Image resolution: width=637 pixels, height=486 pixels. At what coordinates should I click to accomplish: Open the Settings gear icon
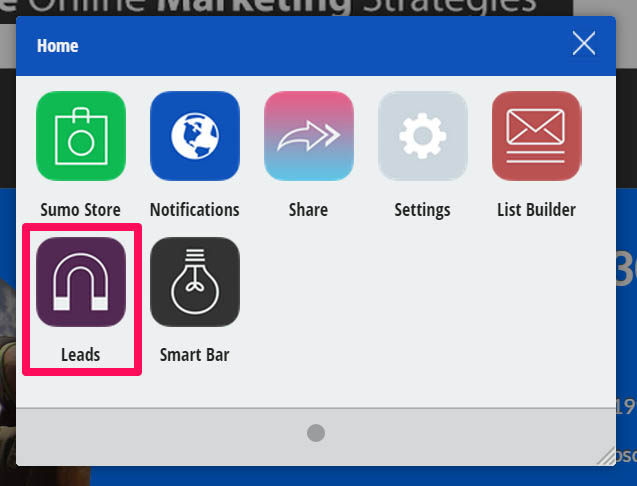tap(422, 136)
